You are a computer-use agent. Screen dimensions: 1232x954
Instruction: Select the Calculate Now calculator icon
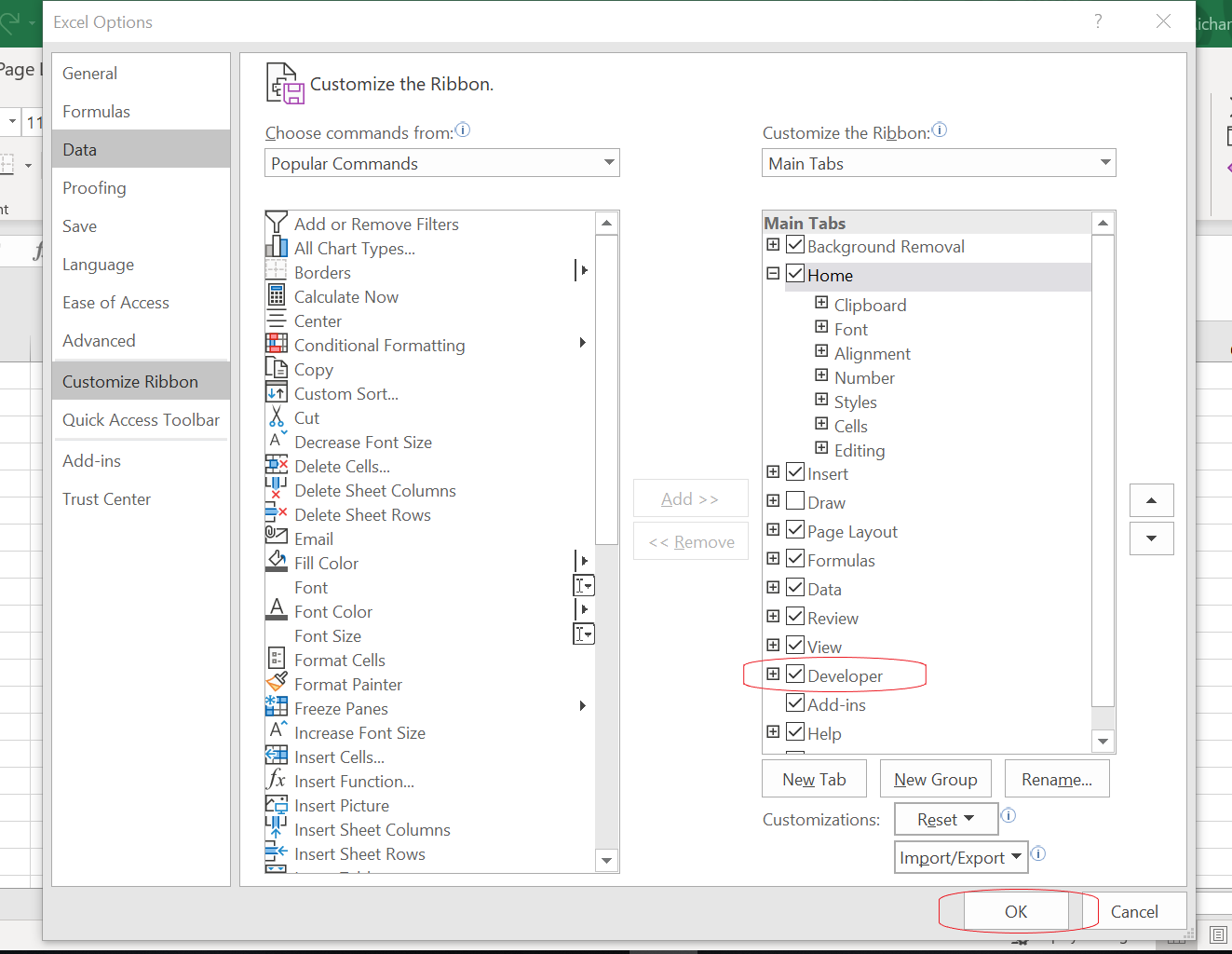tap(277, 296)
